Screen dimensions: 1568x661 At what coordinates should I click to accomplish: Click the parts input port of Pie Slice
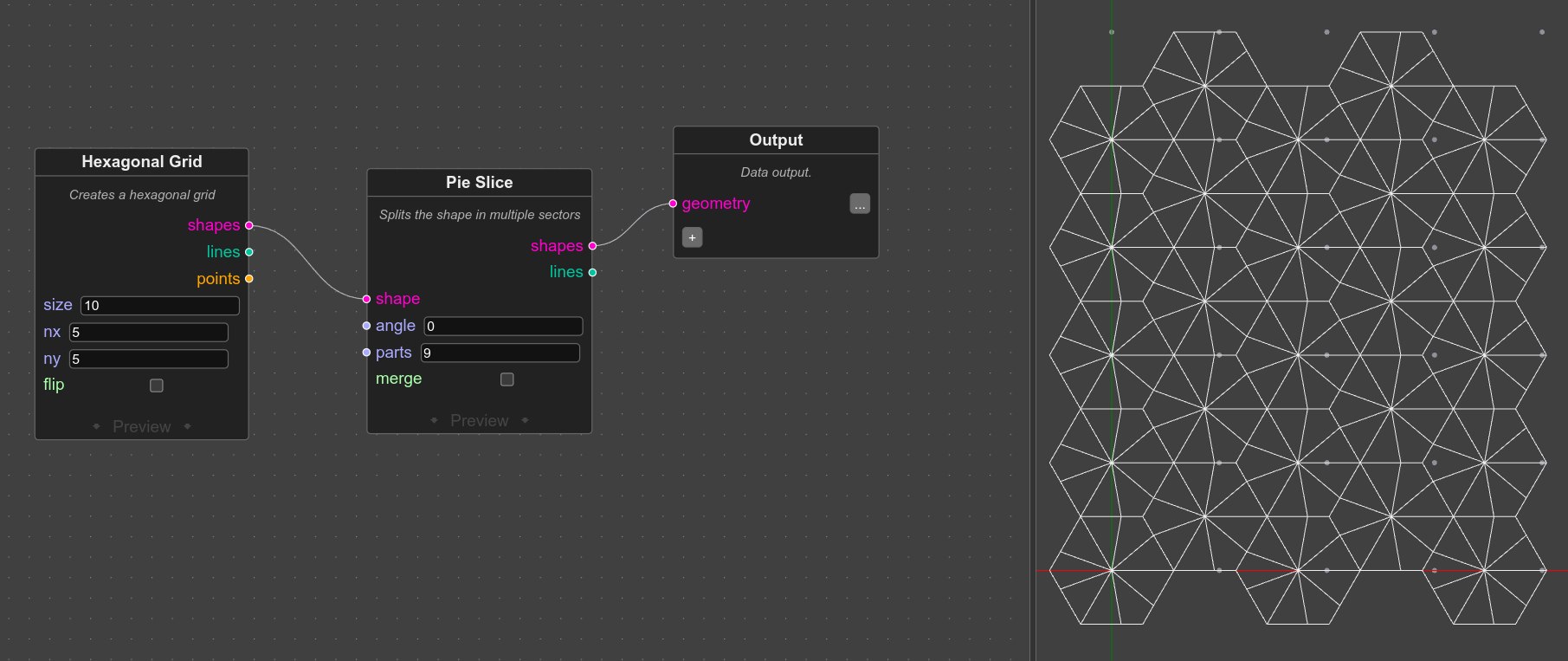[367, 353]
